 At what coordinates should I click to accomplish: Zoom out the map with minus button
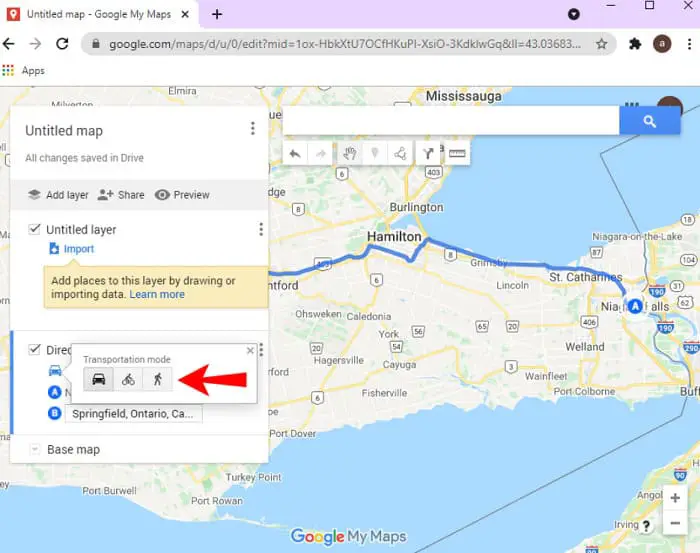tap(675, 523)
